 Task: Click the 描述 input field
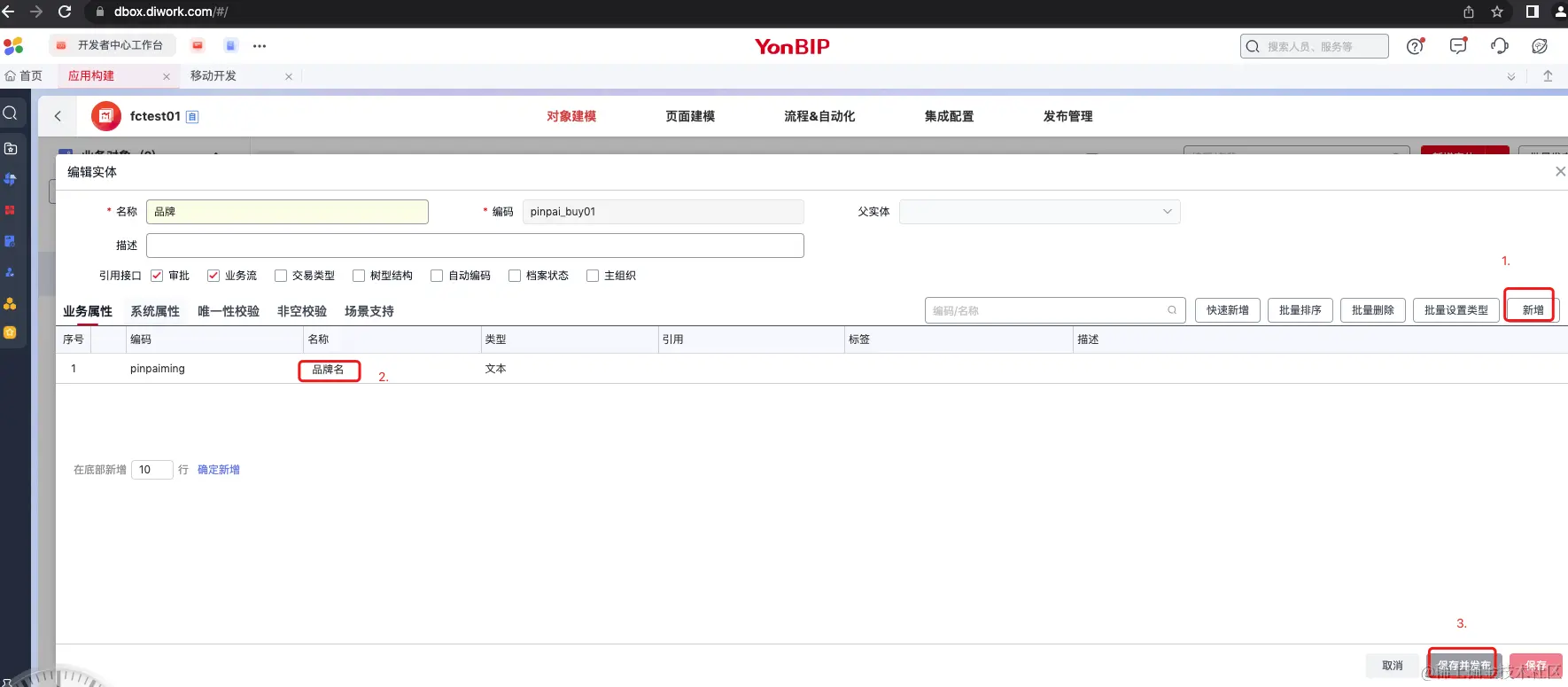click(x=475, y=246)
